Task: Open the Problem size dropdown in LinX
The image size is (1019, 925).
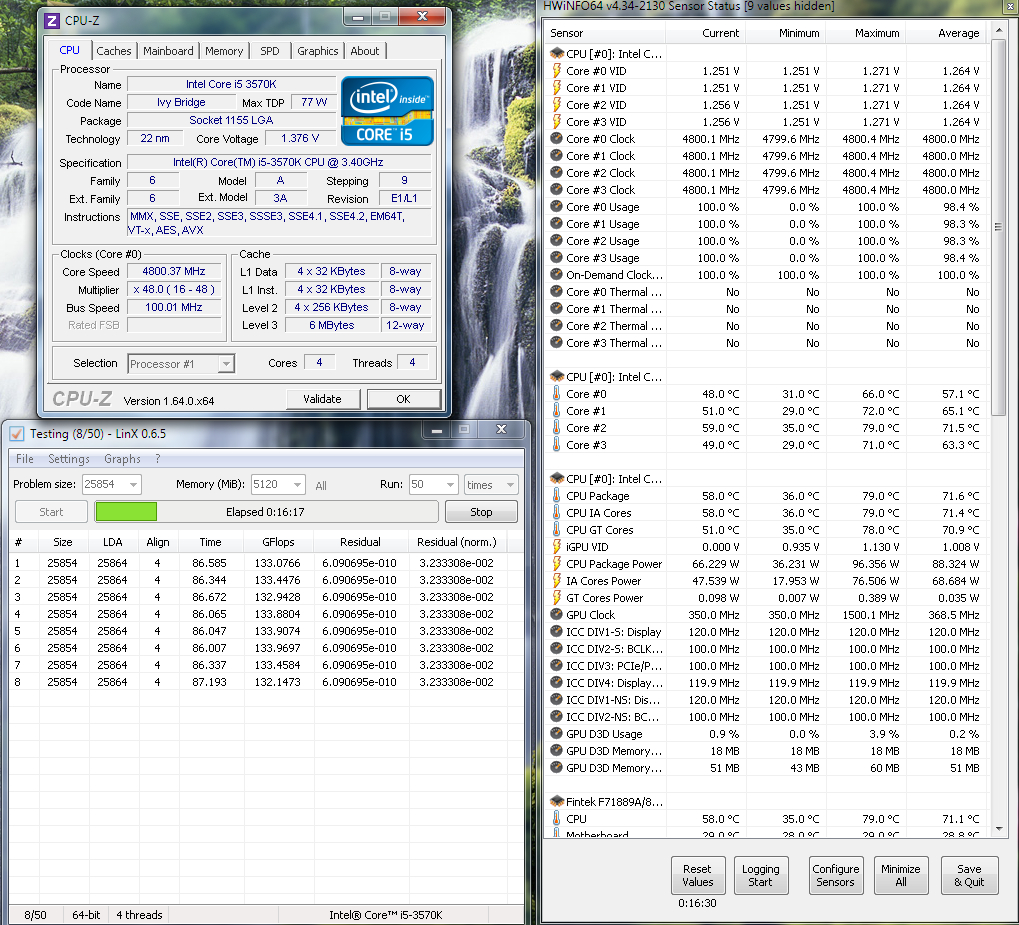Action: pyautogui.click(x=133, y=484)
